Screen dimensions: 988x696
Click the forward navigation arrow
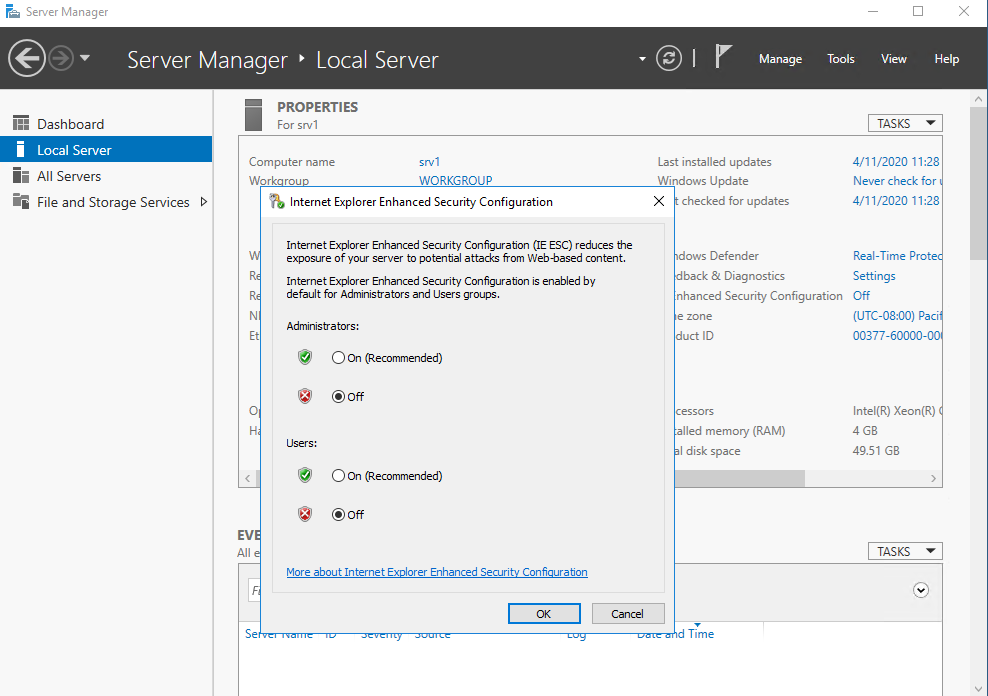(x=61, y=59)
